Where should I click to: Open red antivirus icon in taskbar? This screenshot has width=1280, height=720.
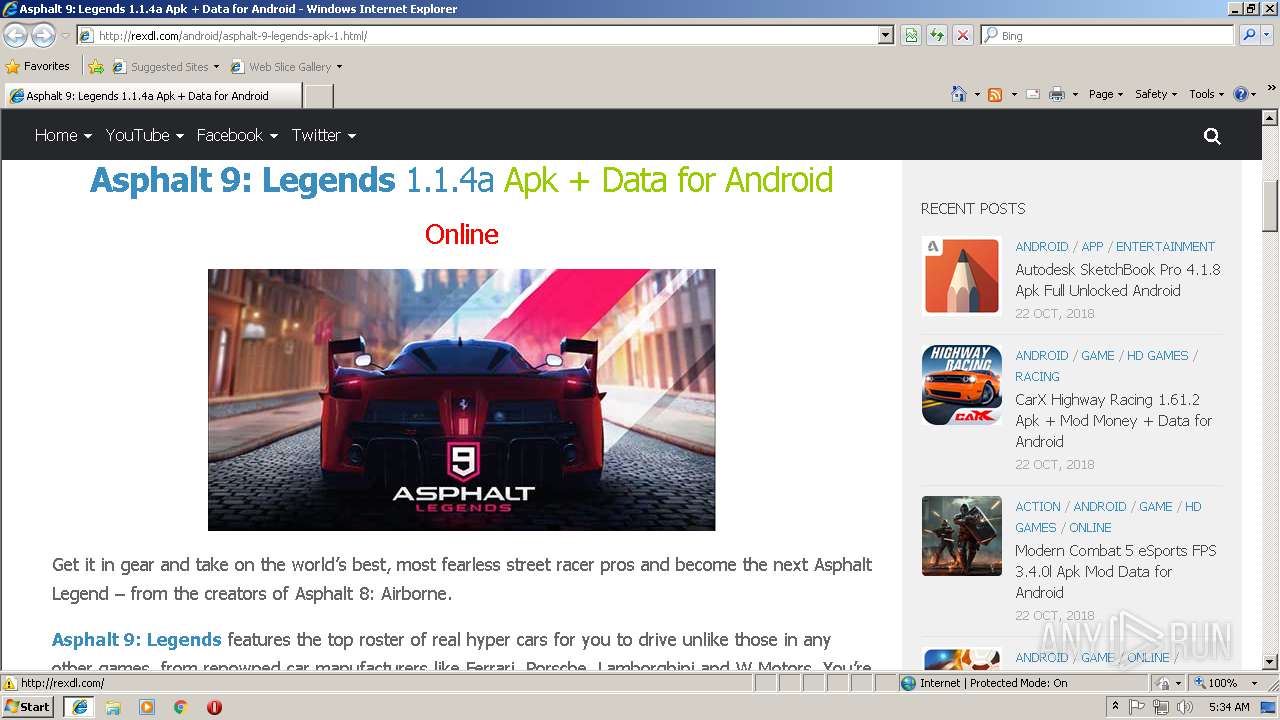[x=214, y=707]
